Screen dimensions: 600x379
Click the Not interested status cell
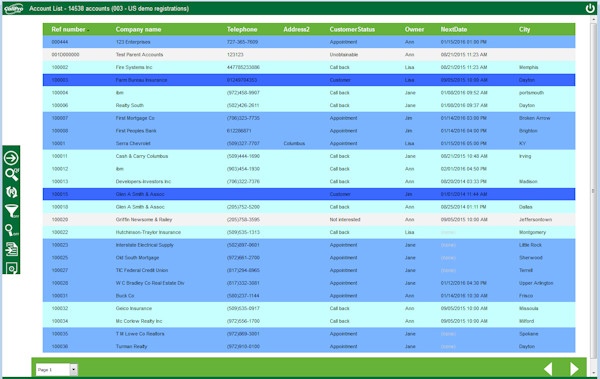(345, 219)
